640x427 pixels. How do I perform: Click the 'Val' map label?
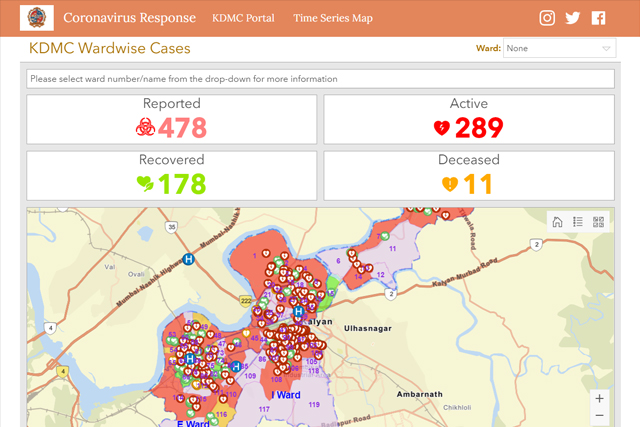pyautogui.click(x=109, y=267)
